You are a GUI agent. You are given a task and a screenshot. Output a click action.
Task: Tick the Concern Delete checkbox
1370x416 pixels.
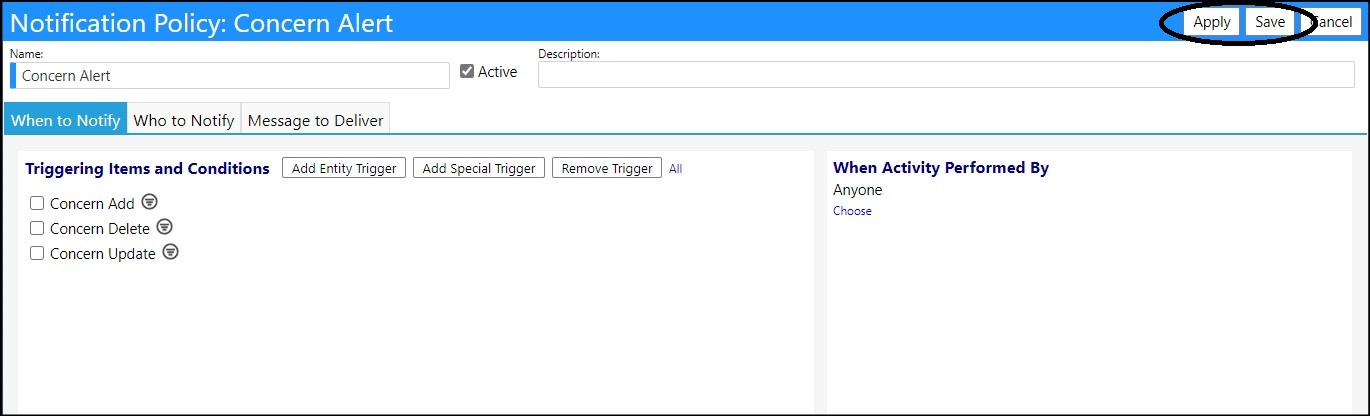point(37,228)
